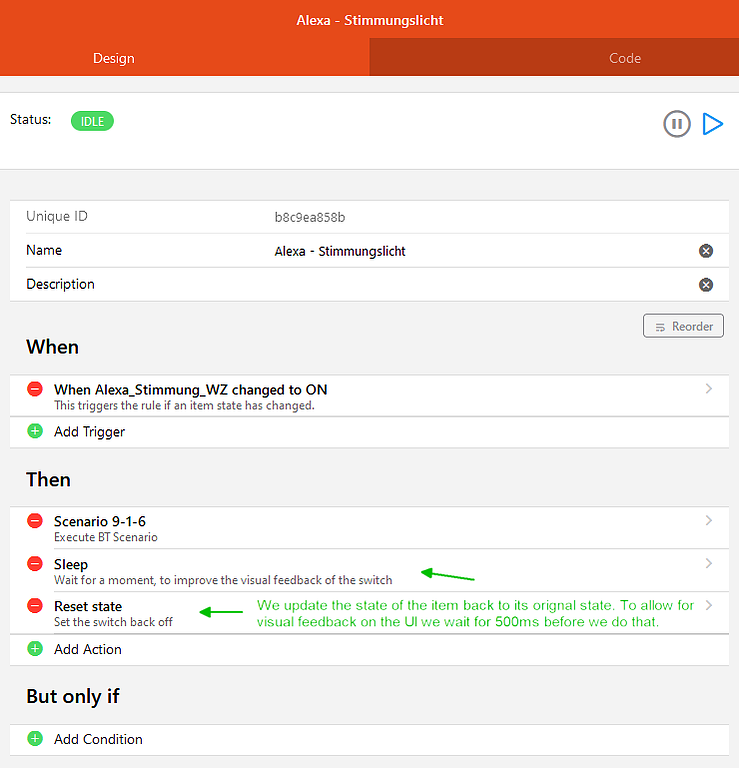Click the Unique ID value b8c9ea858b
Image resolution: width=739 pixels, height=768 pixels.
310,217
